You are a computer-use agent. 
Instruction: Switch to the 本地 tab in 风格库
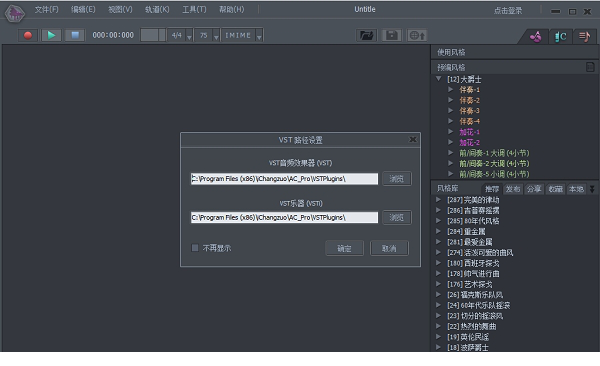pyautogui.click(x=576, y=189)
